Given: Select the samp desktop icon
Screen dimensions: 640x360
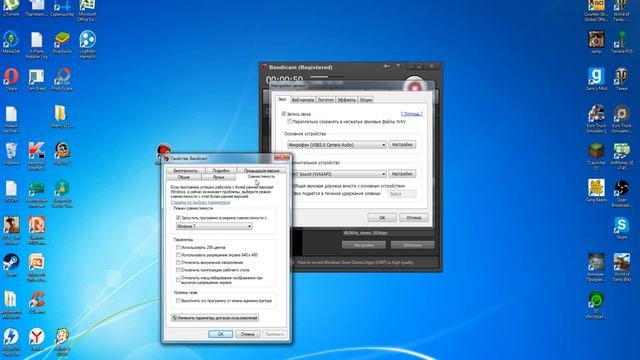Looking at the screenshot, I should (596, 42).
